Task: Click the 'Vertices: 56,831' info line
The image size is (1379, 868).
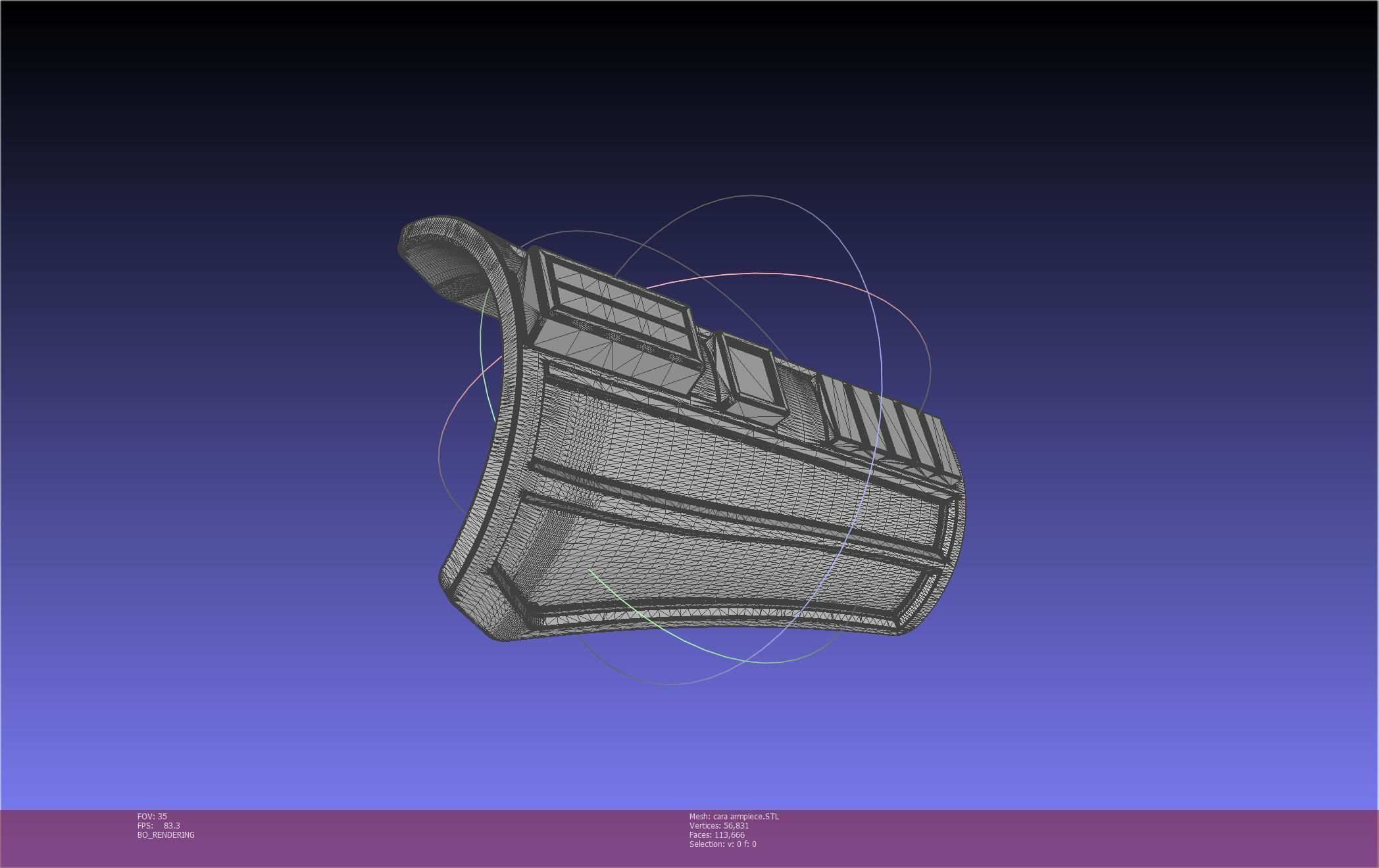Action: [719, 825]
